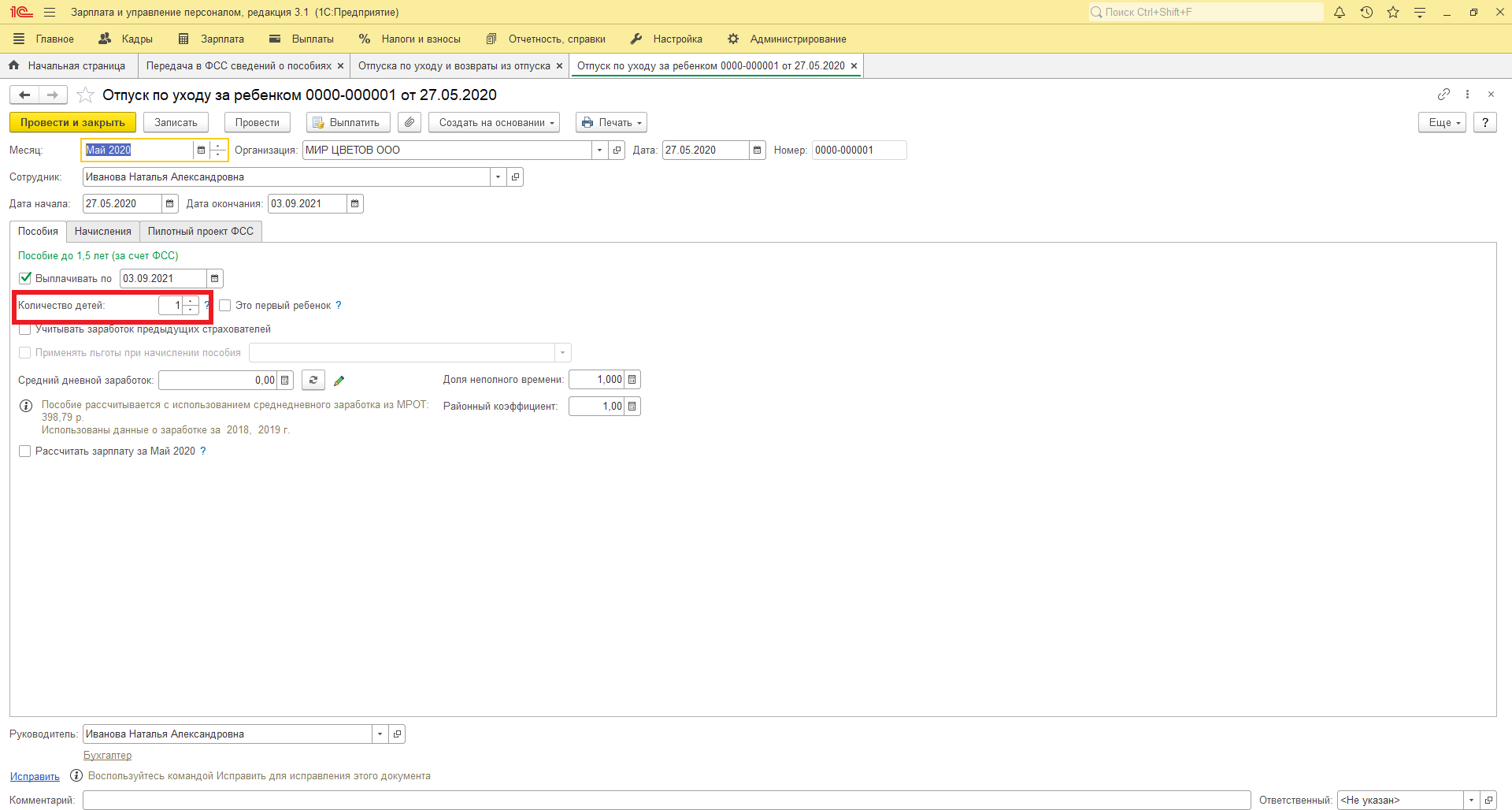Click the paperclip attachments icon
Image resolution: width=1512 pixels, height=810 pixels.
[409, 122]
